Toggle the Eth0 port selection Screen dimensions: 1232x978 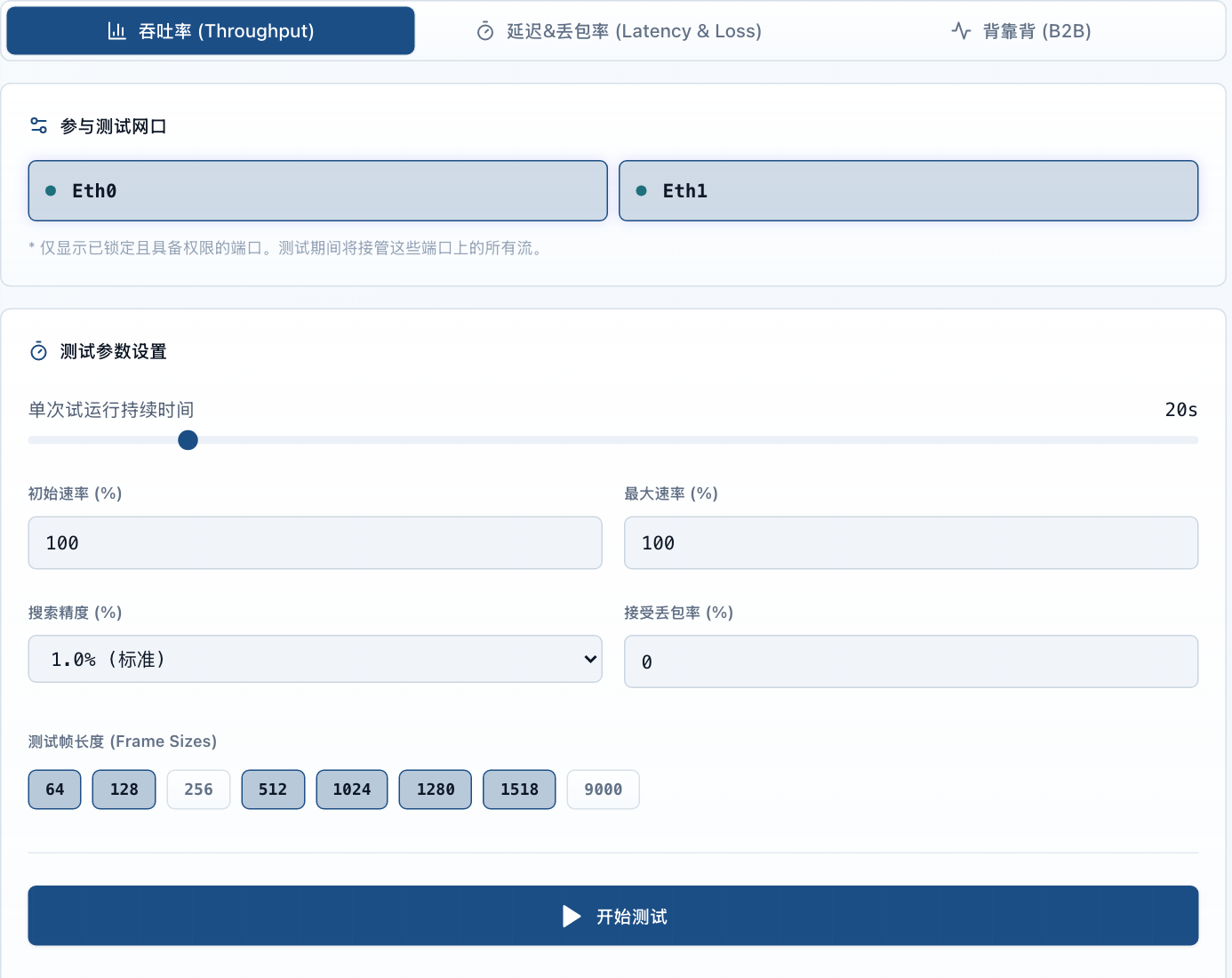tap(317, 190)
